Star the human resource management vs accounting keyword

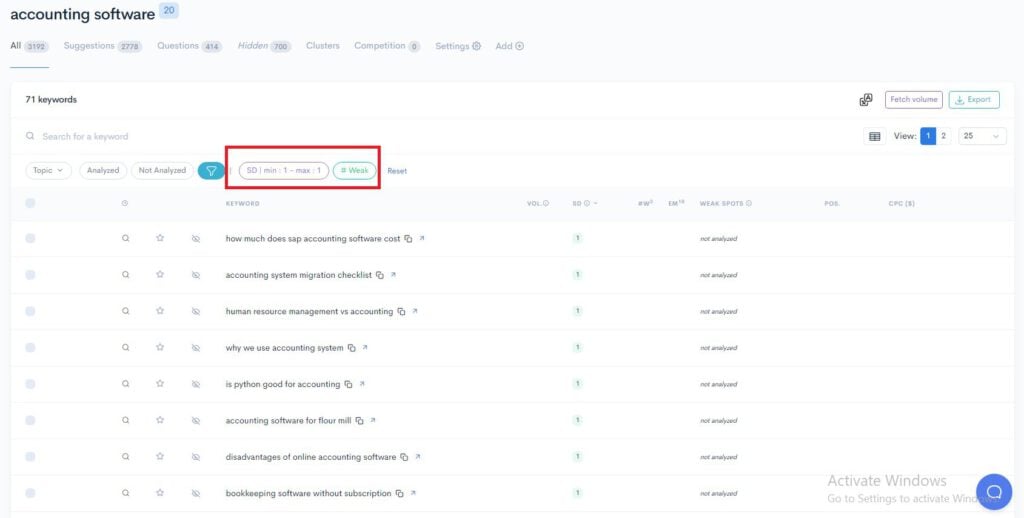point(160,312)
